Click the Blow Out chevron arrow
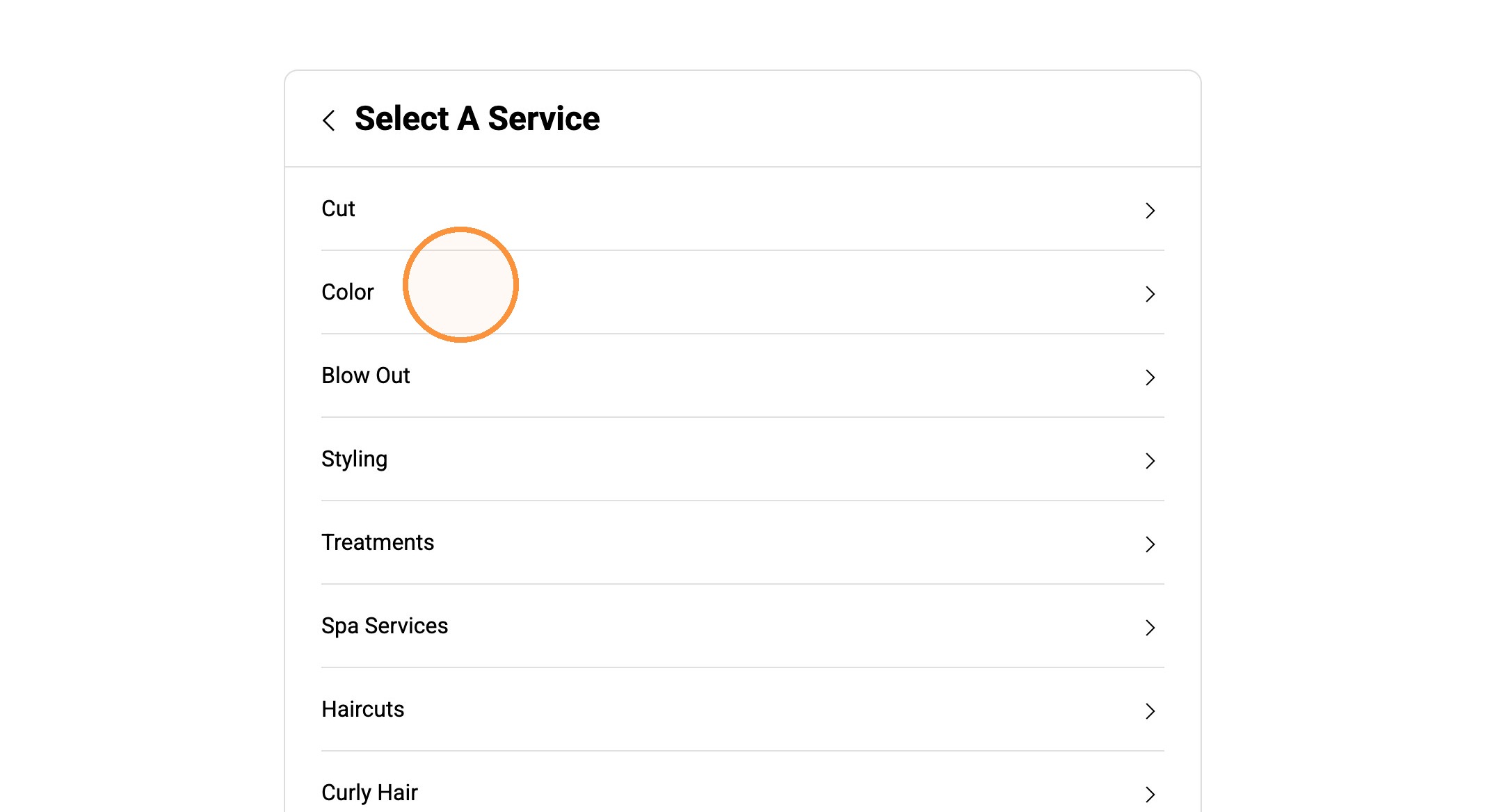Image resolution: width=1485 pixels, height=812 pixels. click(1150, 377)
